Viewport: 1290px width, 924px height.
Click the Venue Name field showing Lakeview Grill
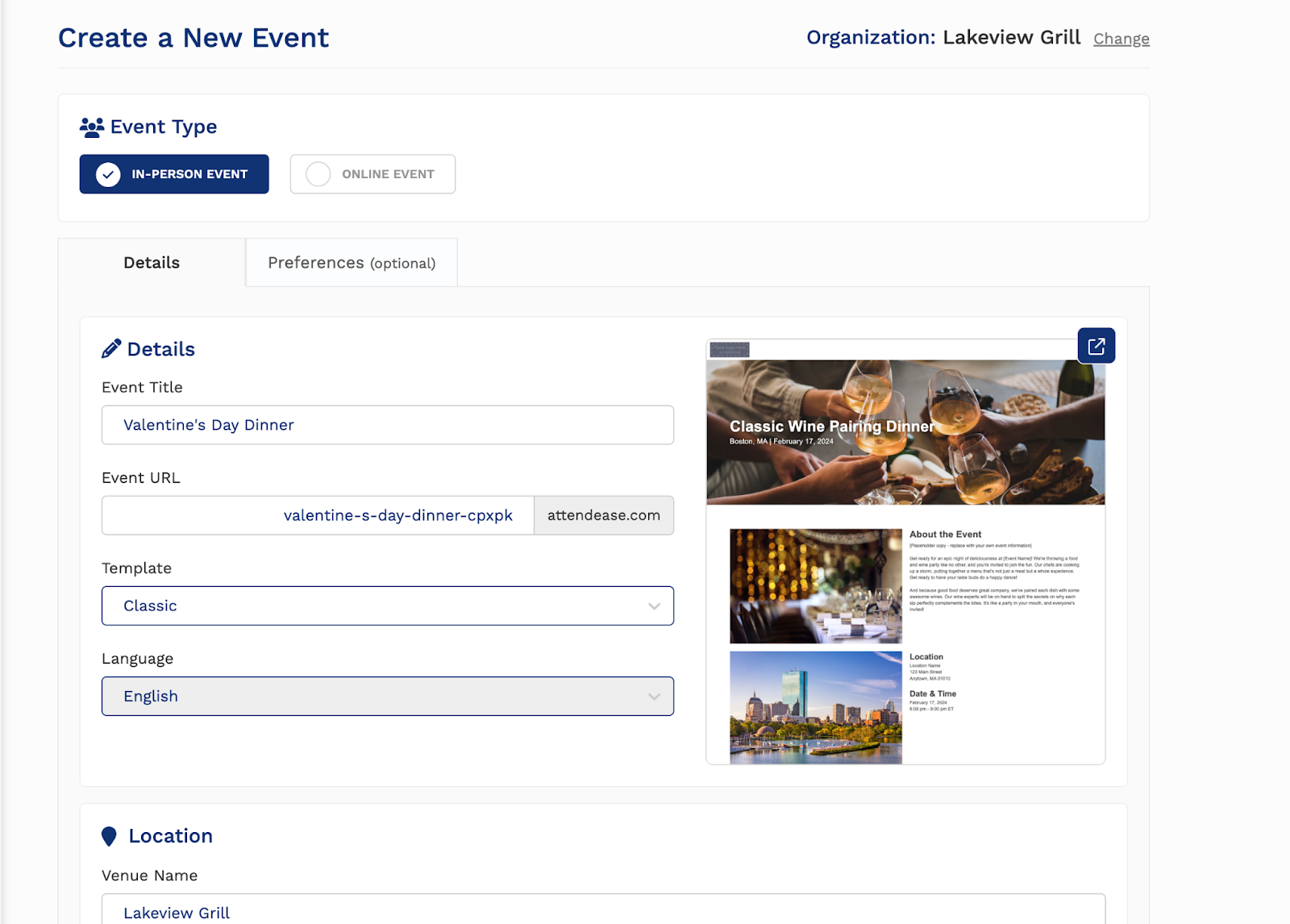(x=387, y=912)
